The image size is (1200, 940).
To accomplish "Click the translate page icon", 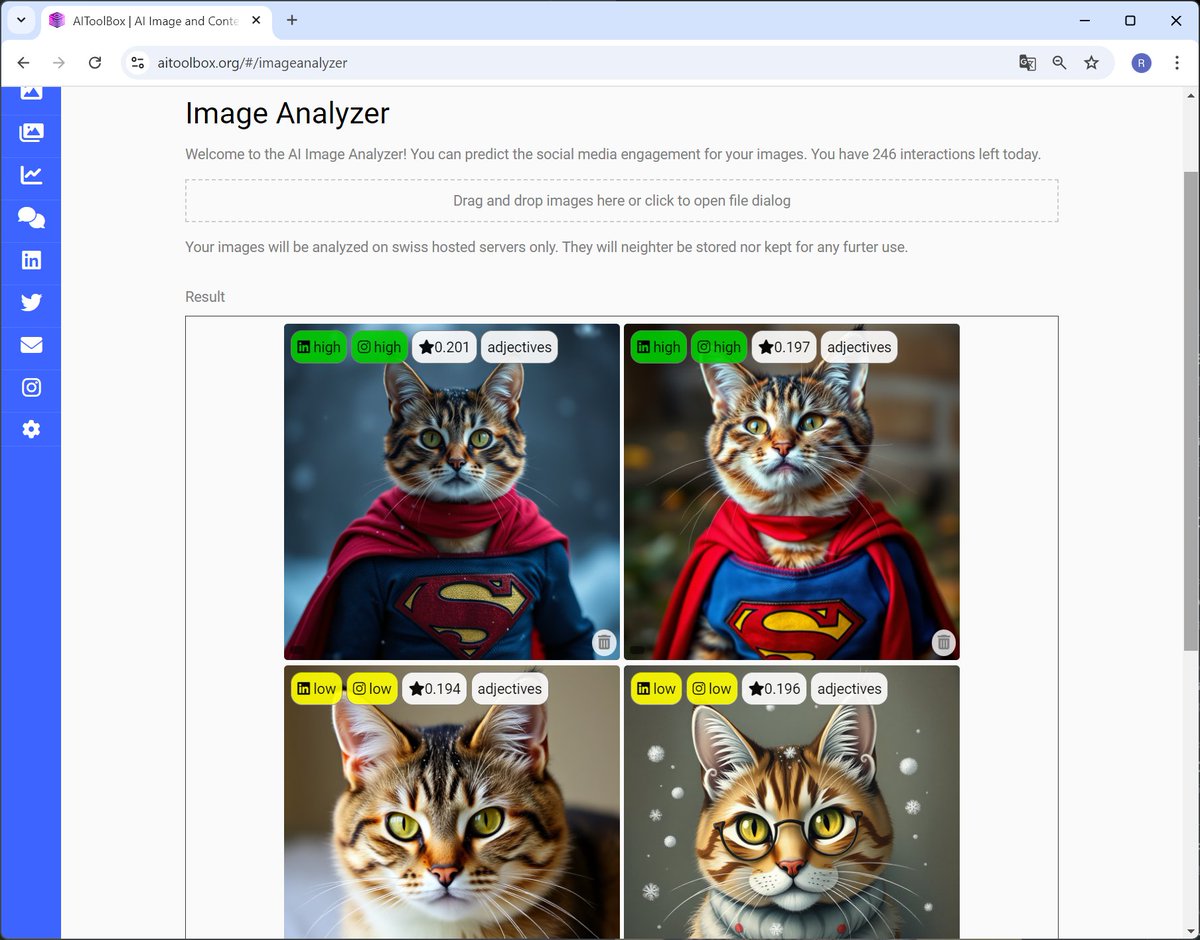I will pyautogui.click(x=1027, y=62).
